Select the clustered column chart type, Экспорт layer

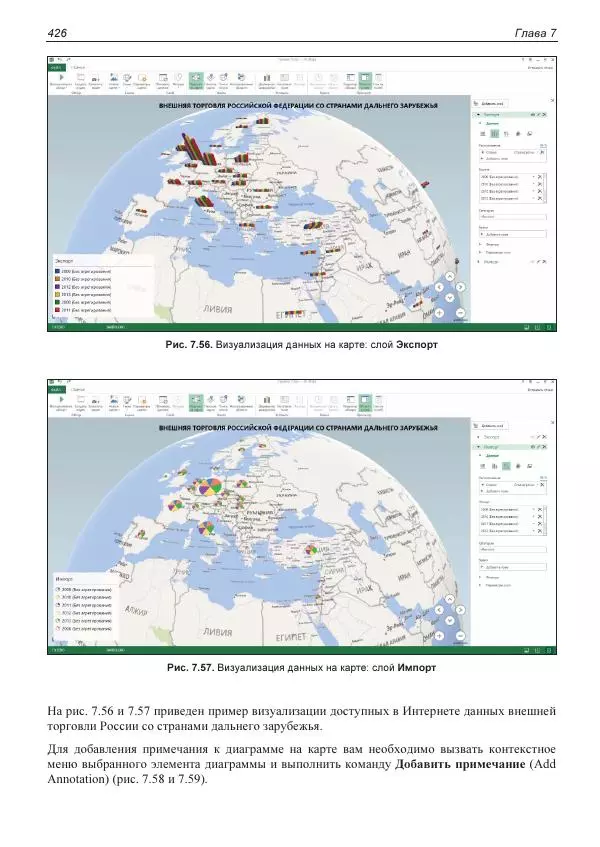click(494, 133)
